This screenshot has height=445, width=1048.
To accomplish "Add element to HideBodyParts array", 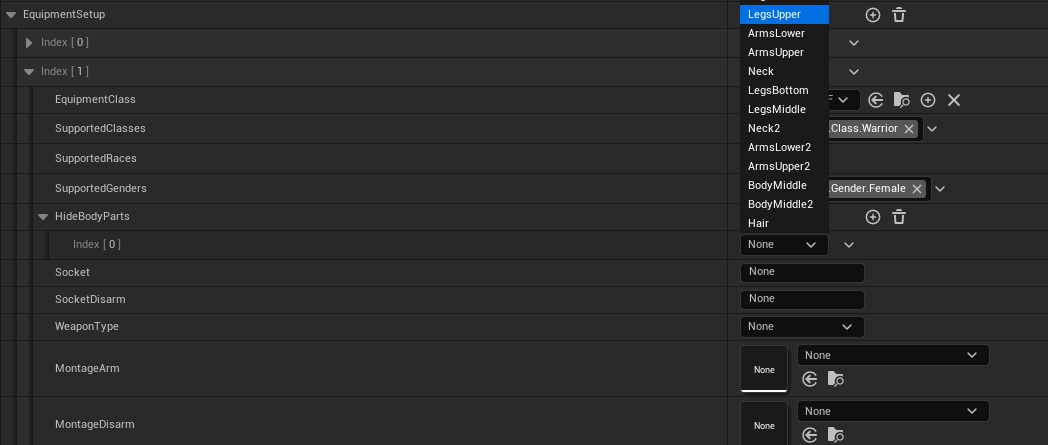I will 873,217.
